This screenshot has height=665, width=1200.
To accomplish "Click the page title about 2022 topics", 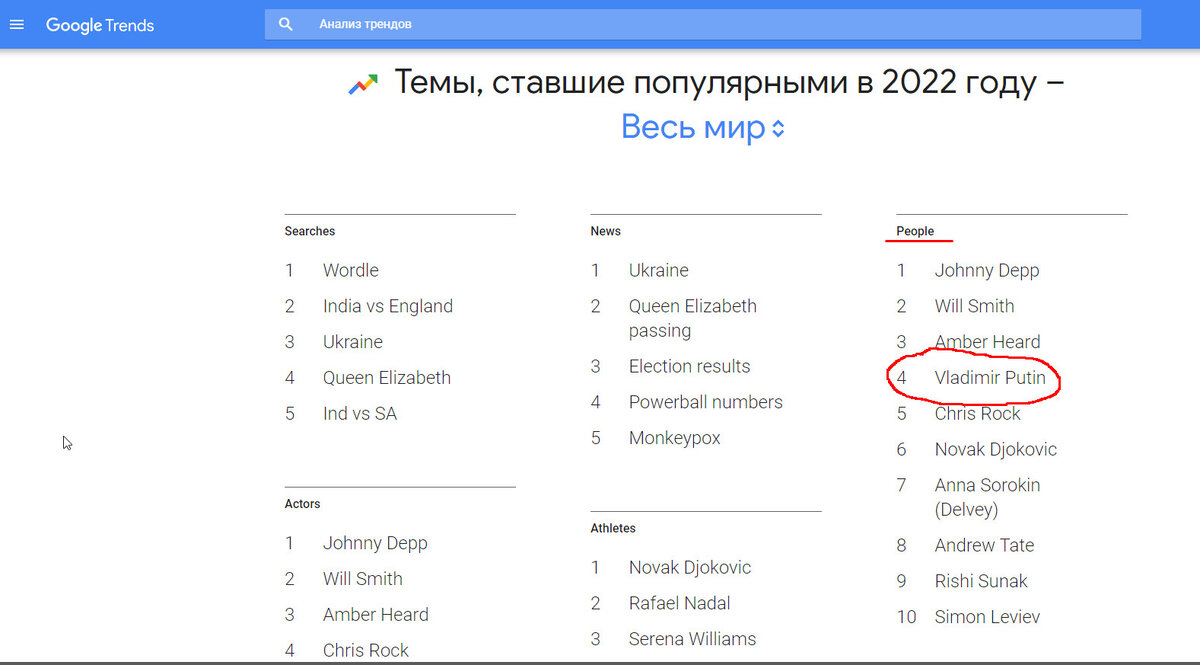I will (729, 83).
